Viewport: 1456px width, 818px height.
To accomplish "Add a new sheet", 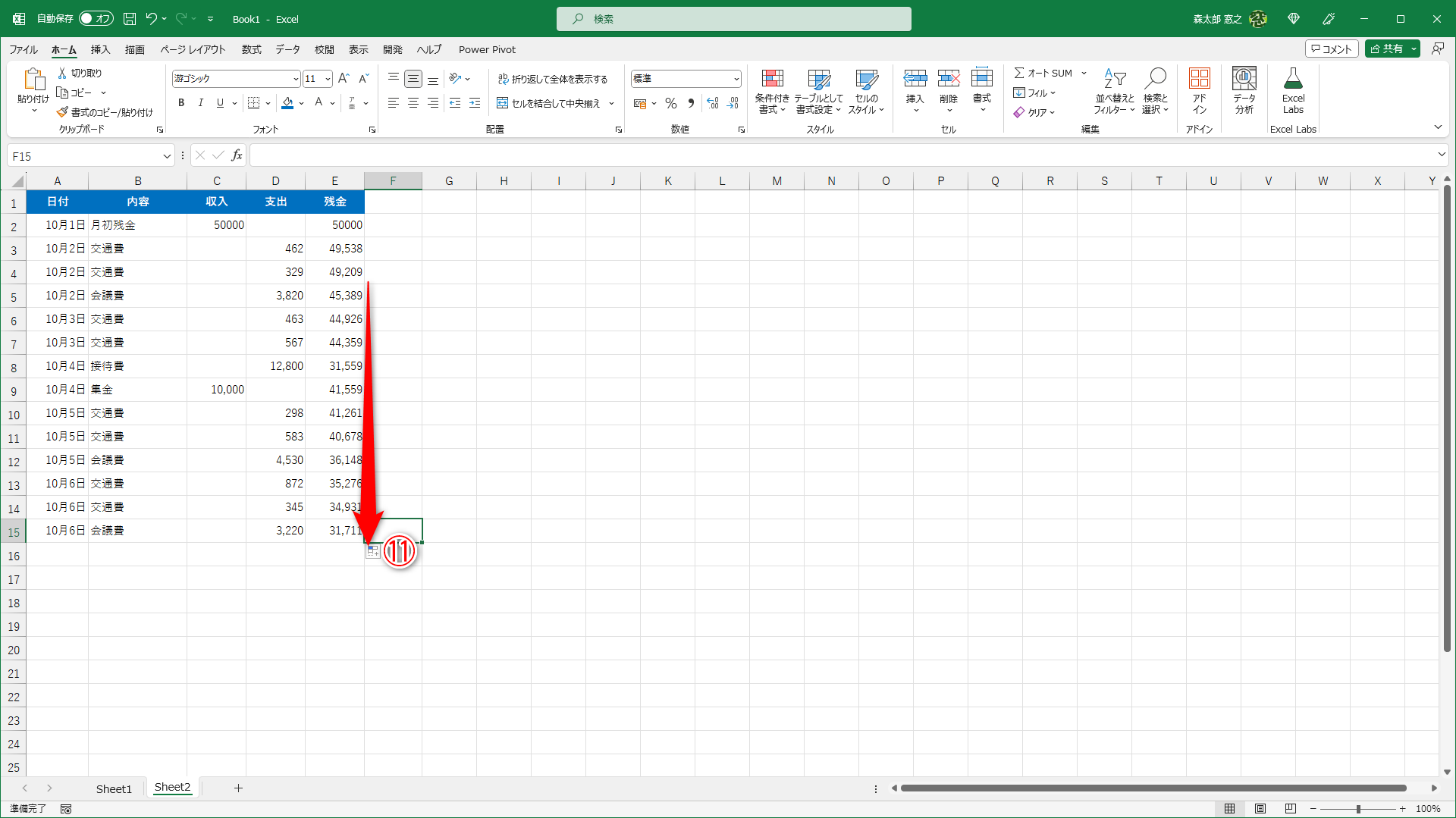I will coord(238,788).
